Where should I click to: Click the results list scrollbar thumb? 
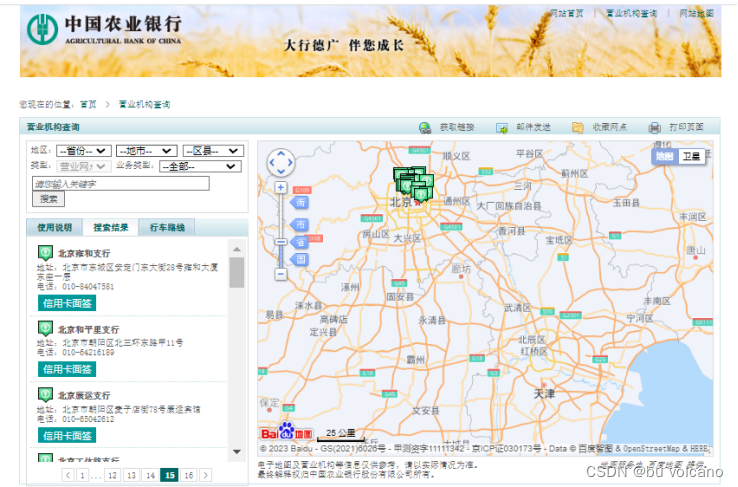click(237, 272)
